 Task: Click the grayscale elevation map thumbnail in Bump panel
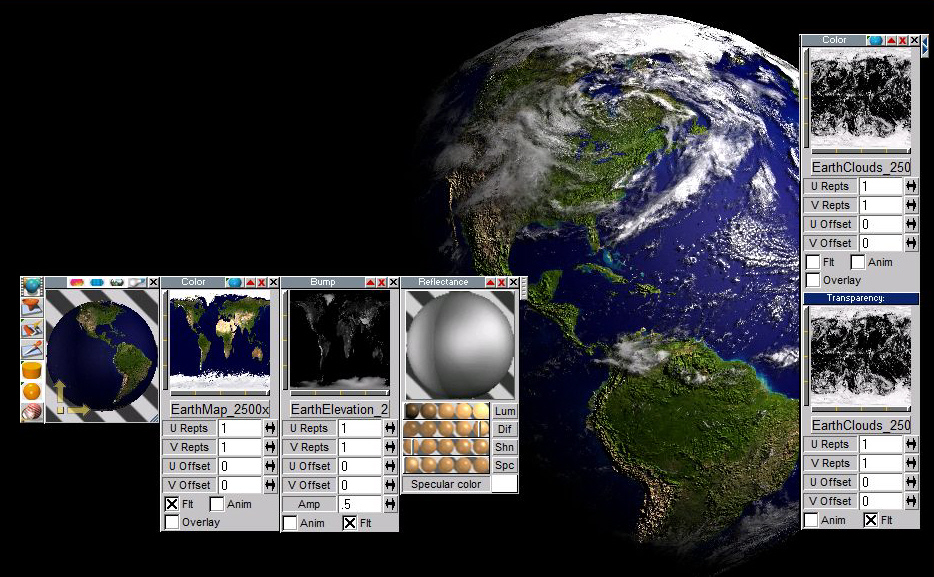340,340
